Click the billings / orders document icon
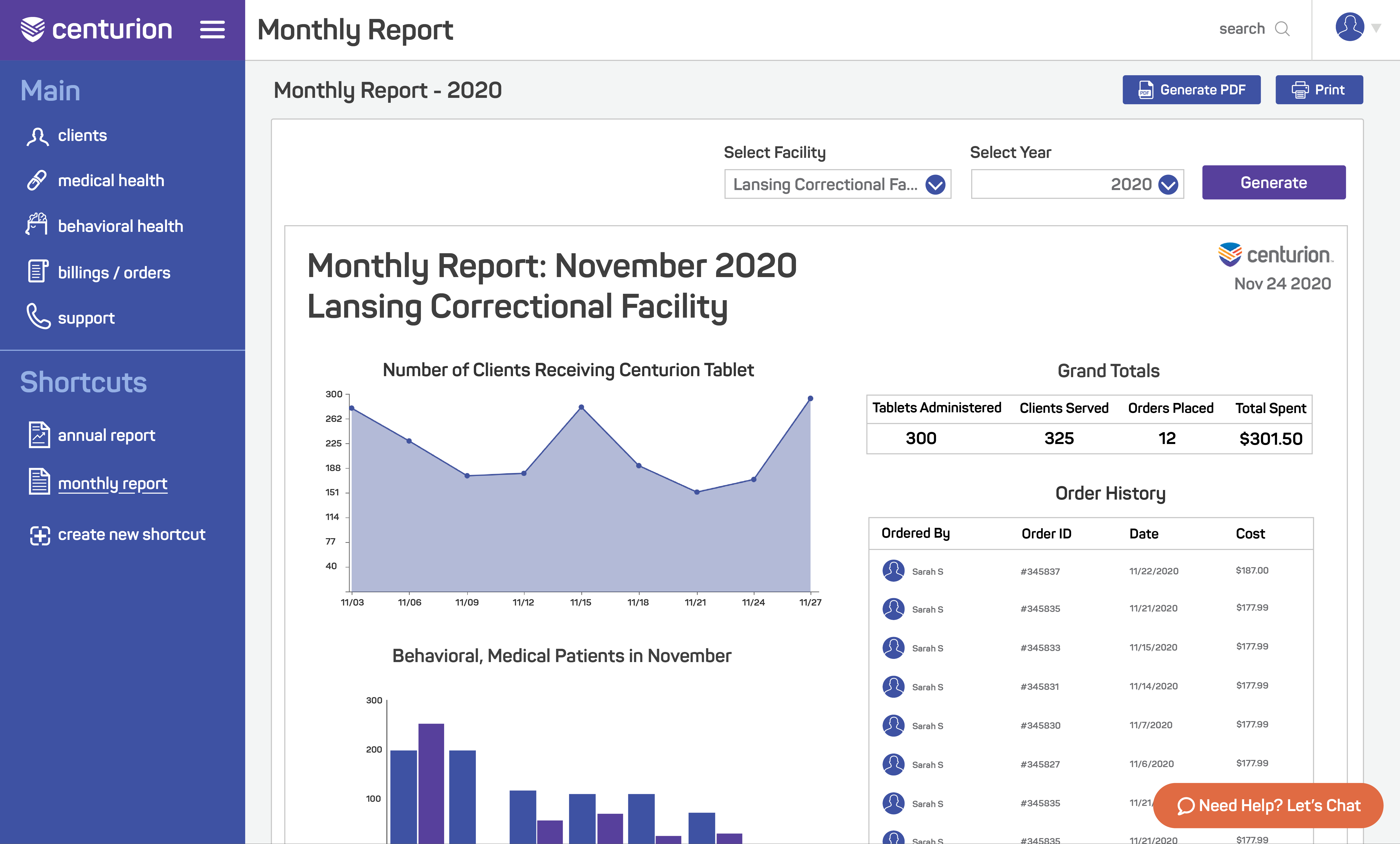Viewport: 1400px width, 844px height. pos(38,271)
